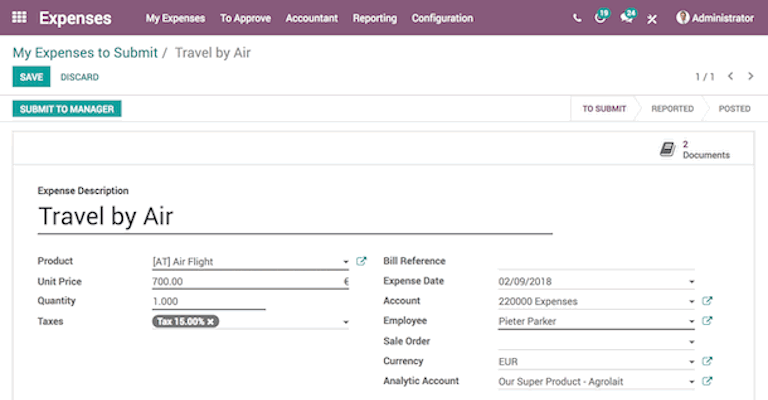Open the apps grid menu icon
The height and width of the screenshot is (400, 768).
[x=19, y=17]
